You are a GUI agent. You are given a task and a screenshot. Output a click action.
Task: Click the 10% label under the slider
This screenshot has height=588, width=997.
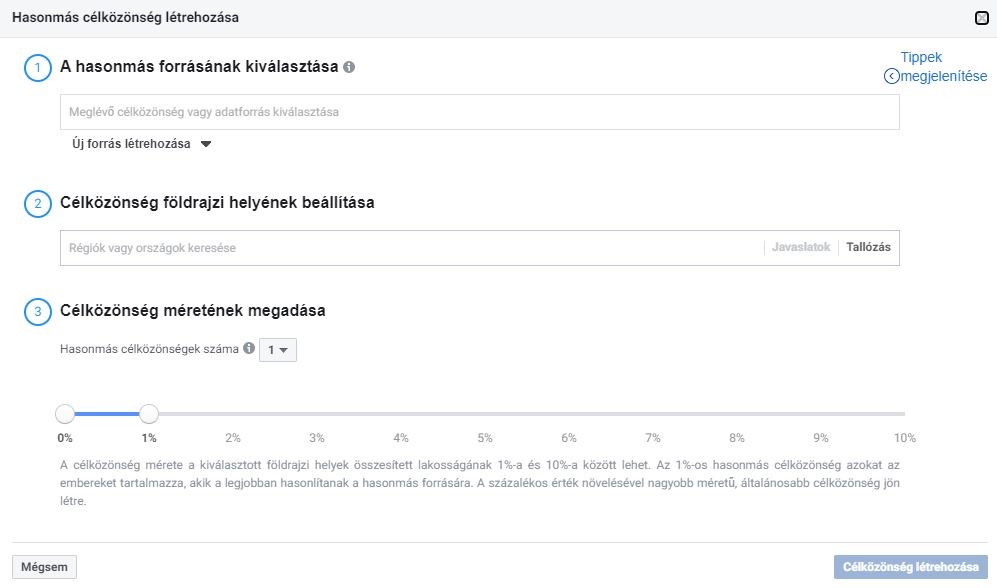pyautogui.click(x=904, y=438)
